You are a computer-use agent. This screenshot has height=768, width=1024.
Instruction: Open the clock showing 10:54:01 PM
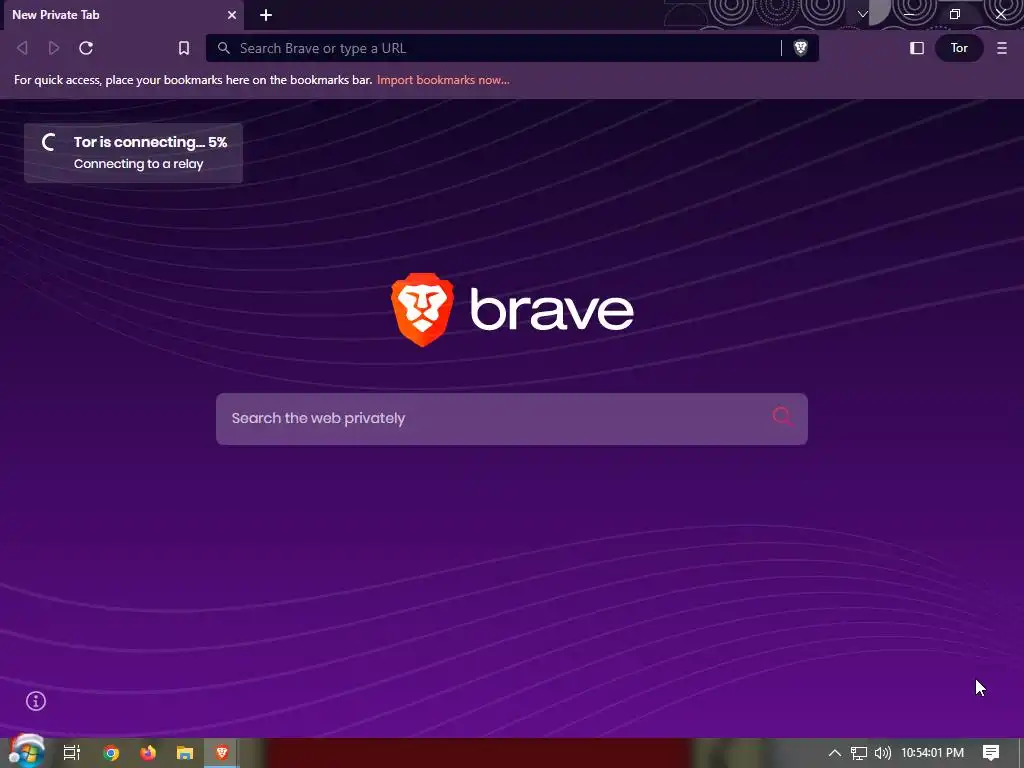[933, 753]
